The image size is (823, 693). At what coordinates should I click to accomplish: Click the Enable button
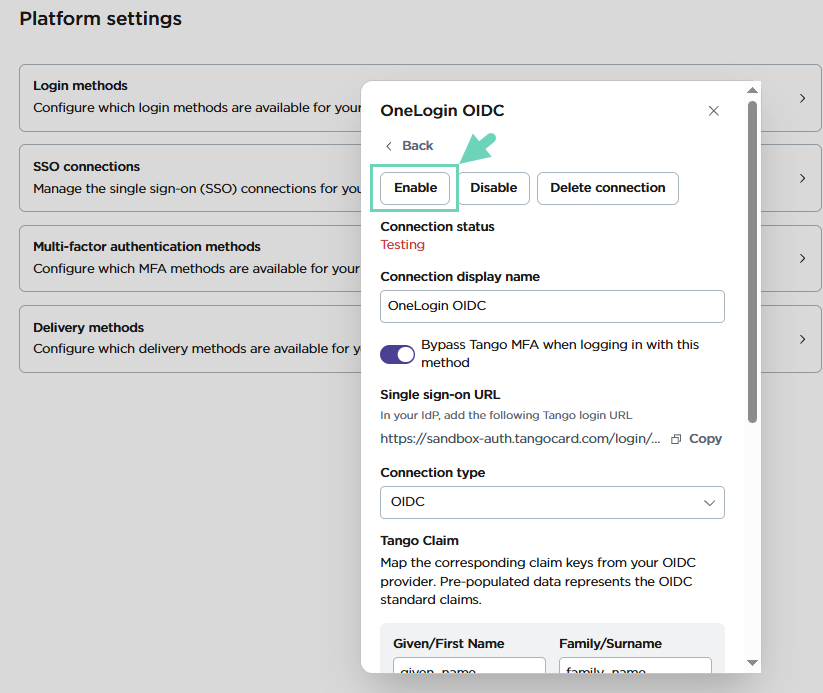tap(415, 188)
